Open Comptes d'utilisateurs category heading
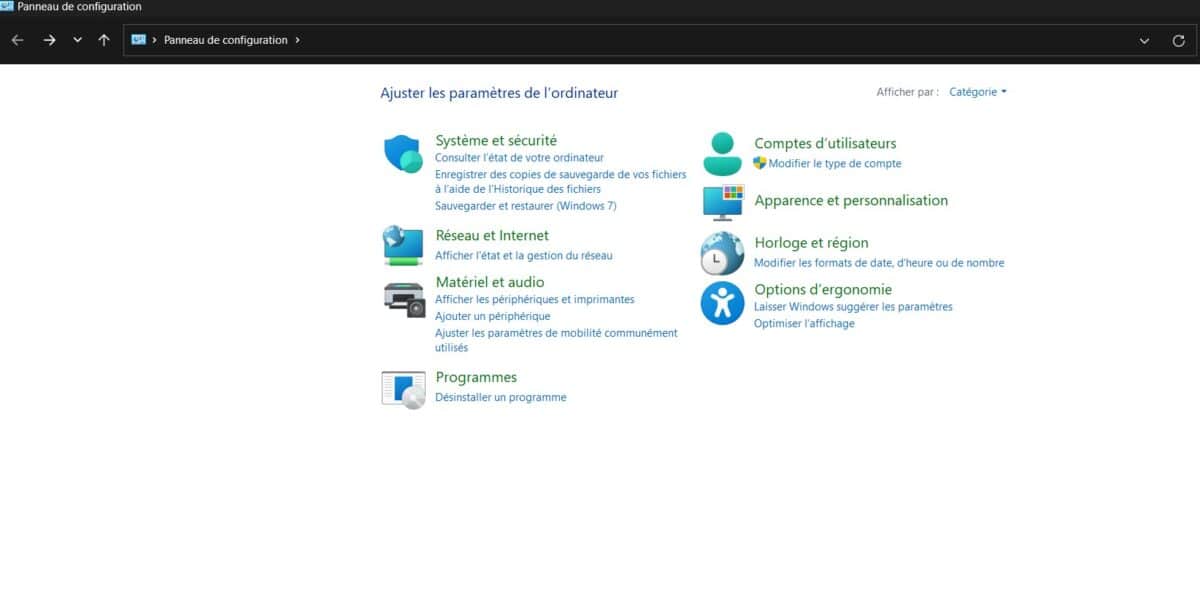 825,144
